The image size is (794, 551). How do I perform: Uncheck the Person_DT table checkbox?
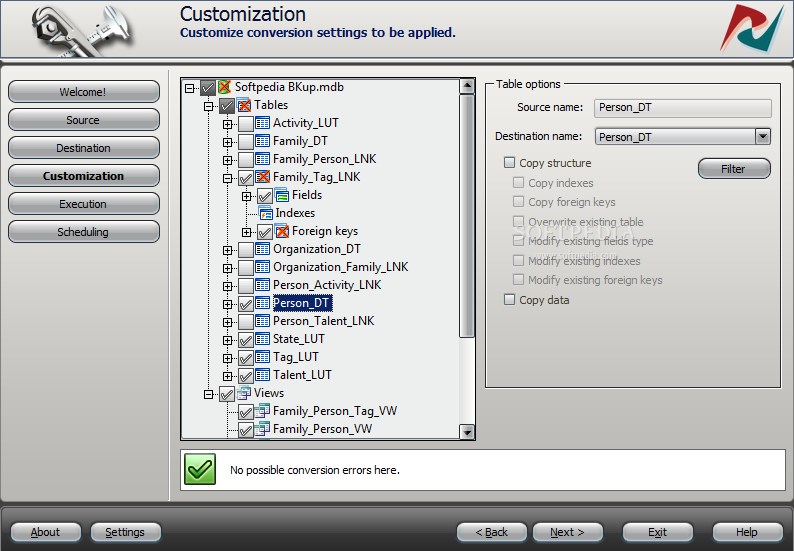coord(246,304)
